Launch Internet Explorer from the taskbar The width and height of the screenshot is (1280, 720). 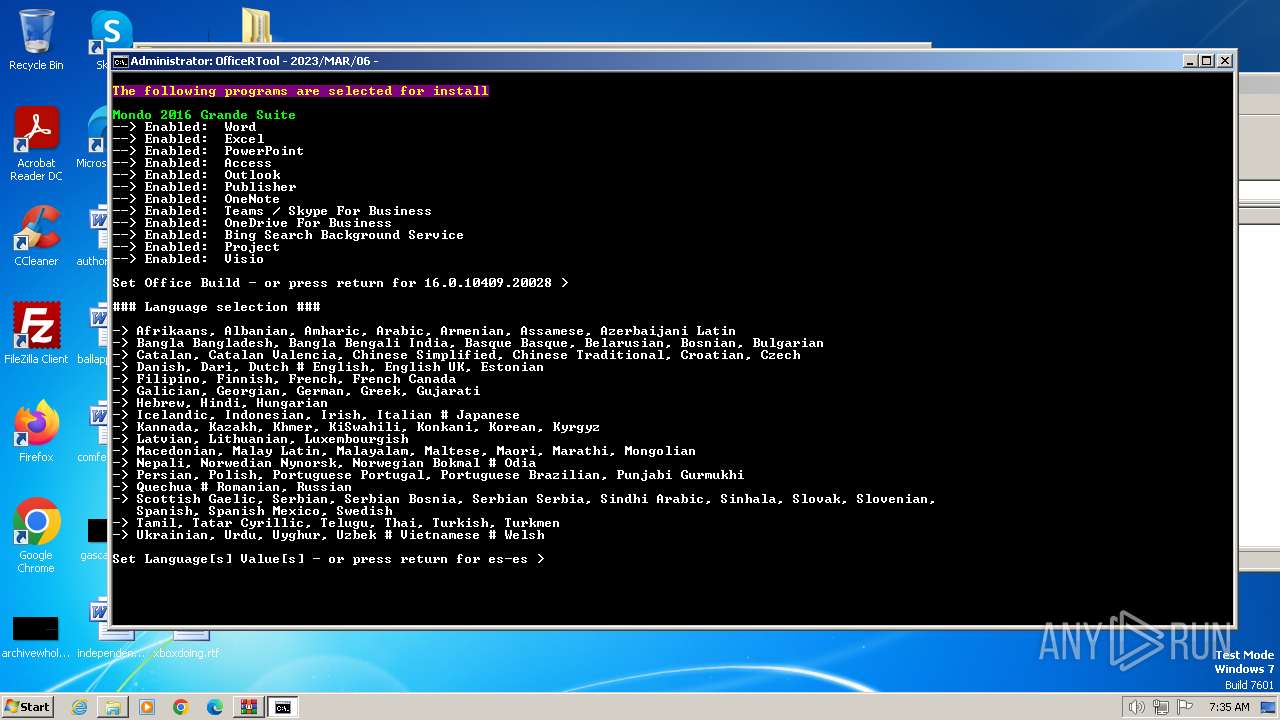[x=79, y=707]
